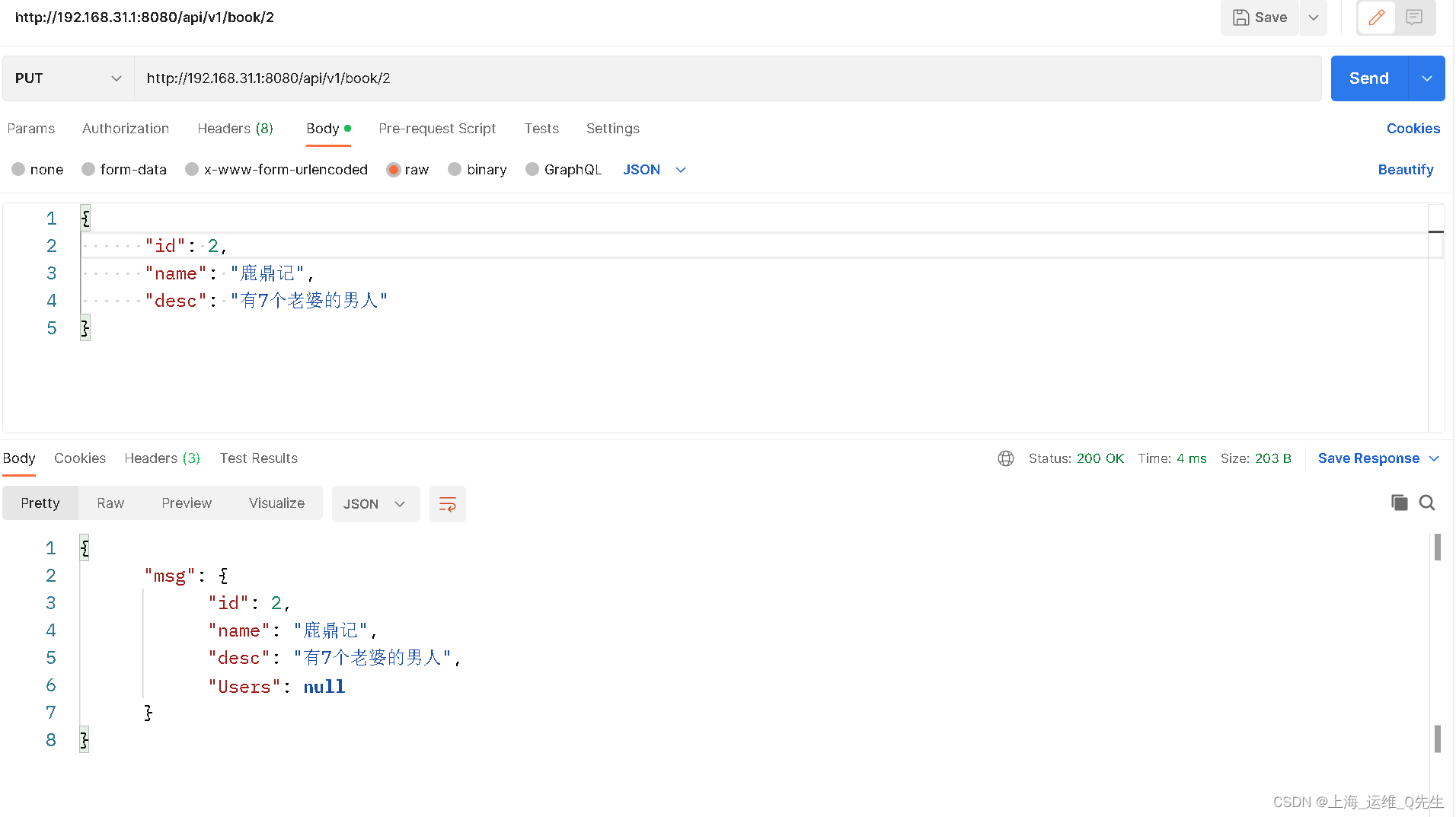This screenshot has height=817, width=1456.
Task: Select the raw body radio button
Action: tap(394, 169)
